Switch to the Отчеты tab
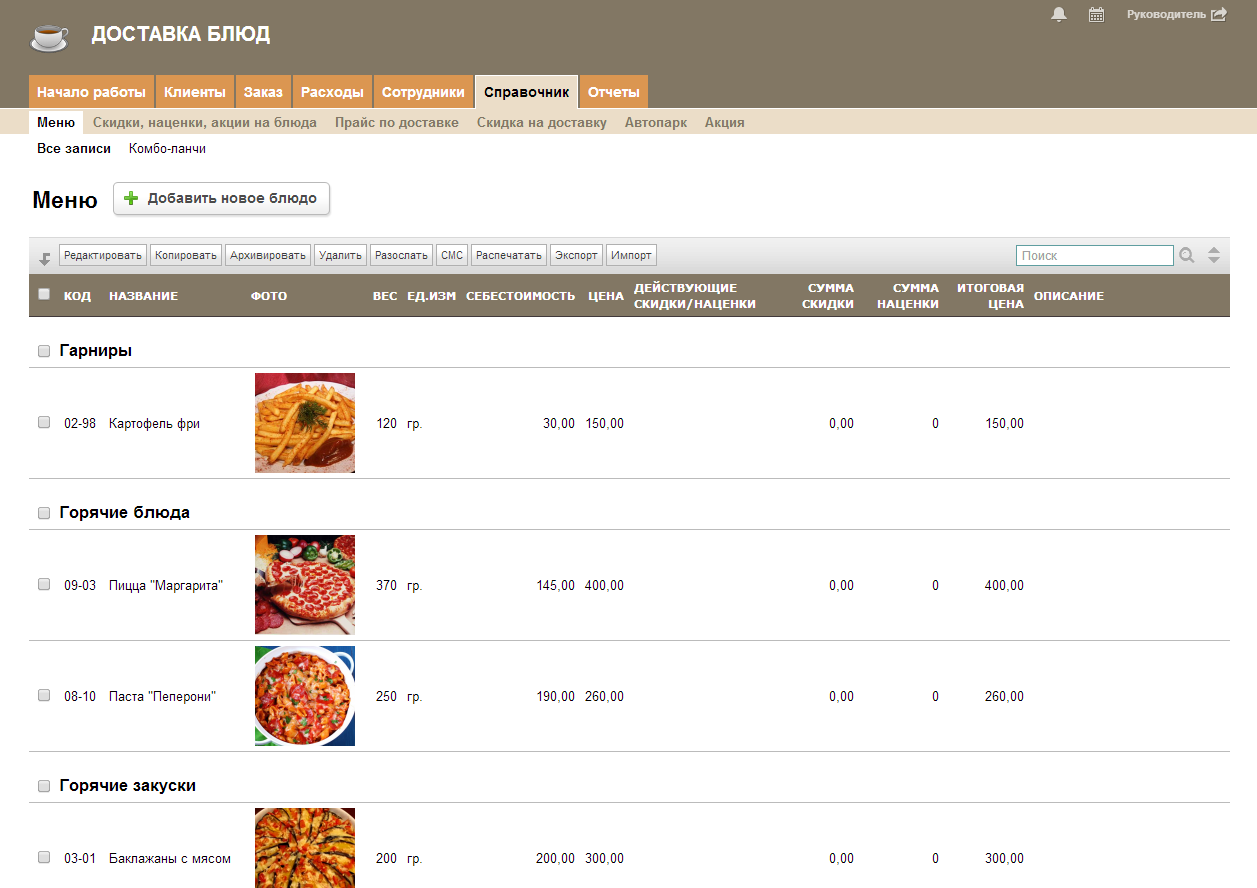The image size is (1257, 888). click(x=613, y=92)
